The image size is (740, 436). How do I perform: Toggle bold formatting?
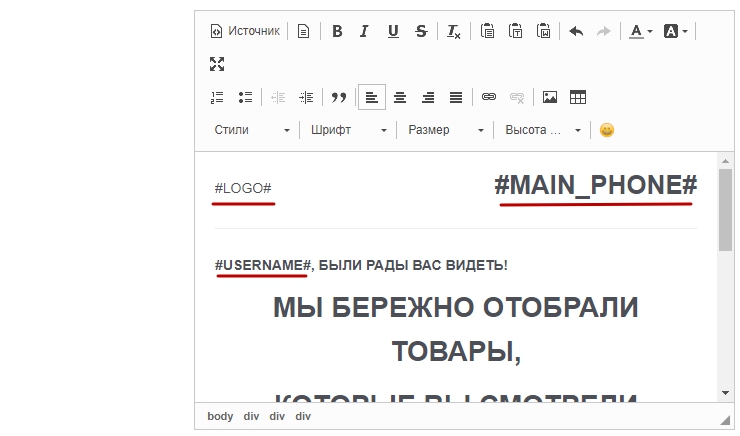pos(337,31)
